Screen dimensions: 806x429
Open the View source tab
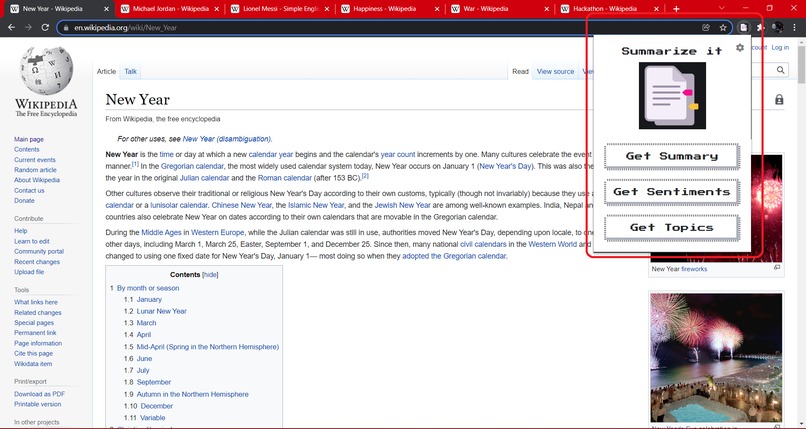[555, 71]
